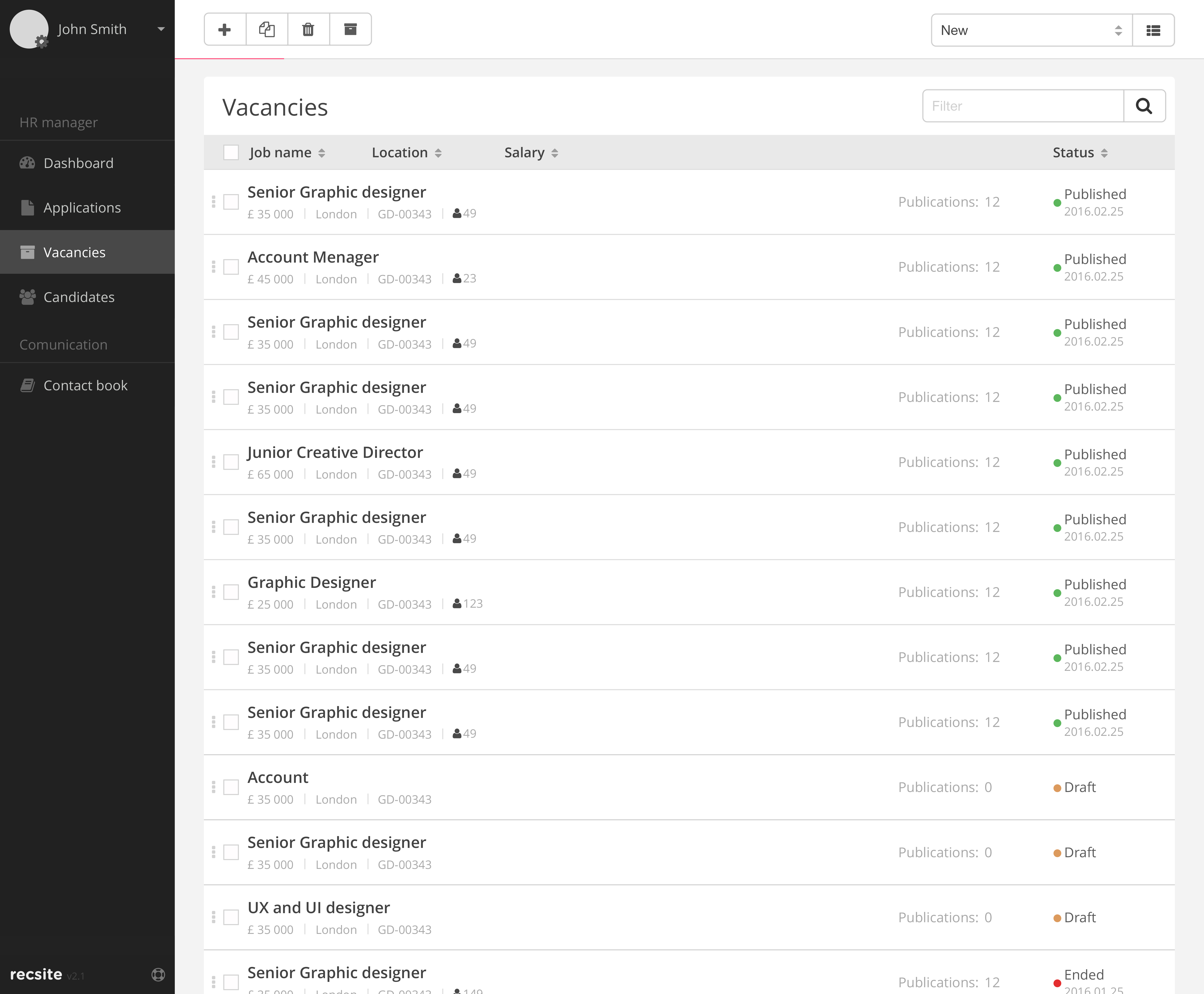The height and width of the screenshot is (994, 1204).
Task: Sort by Status column arrows
Action: [x=1104, y=153]
